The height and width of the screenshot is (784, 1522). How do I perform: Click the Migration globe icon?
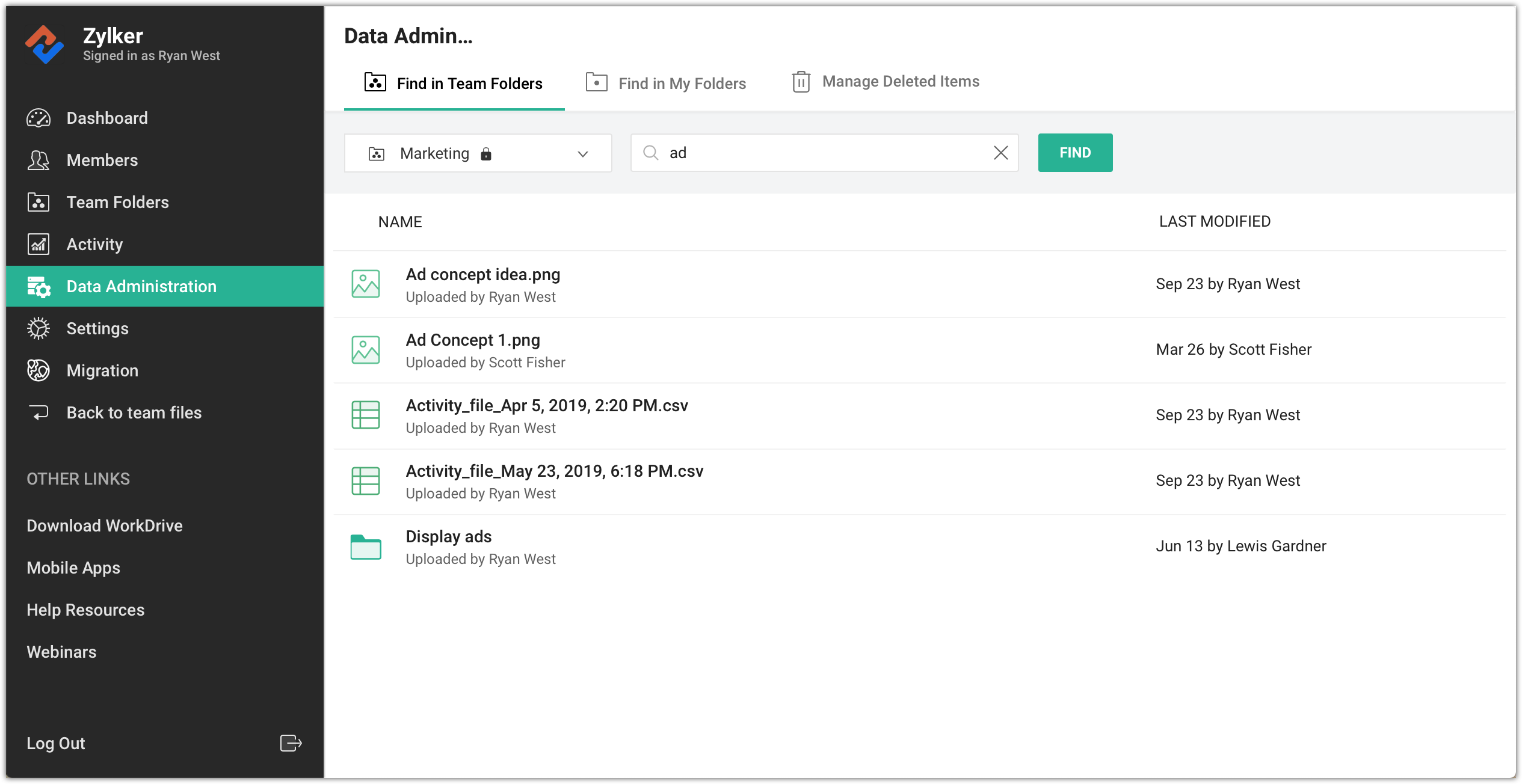point(39,371)
